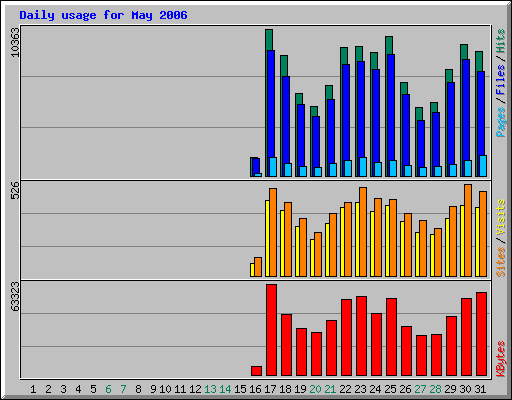Click the yellow Visits bar for day 17
Image resolution: width=512 pixels, height=400 pixels.
point(267,238)
